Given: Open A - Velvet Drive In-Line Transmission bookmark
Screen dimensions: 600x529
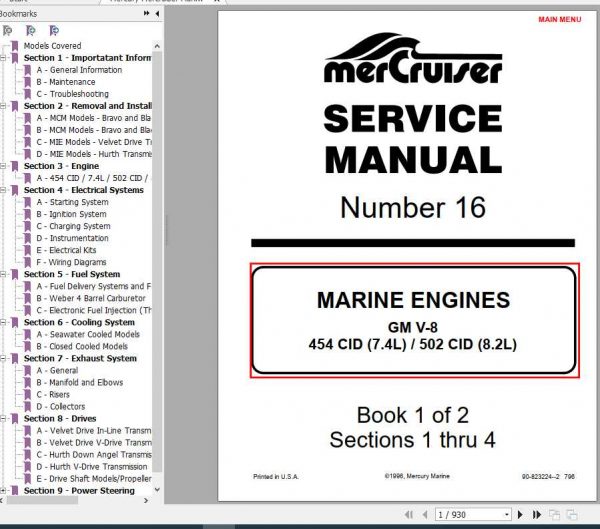Looking at the screenshot, I should (94, 431).
